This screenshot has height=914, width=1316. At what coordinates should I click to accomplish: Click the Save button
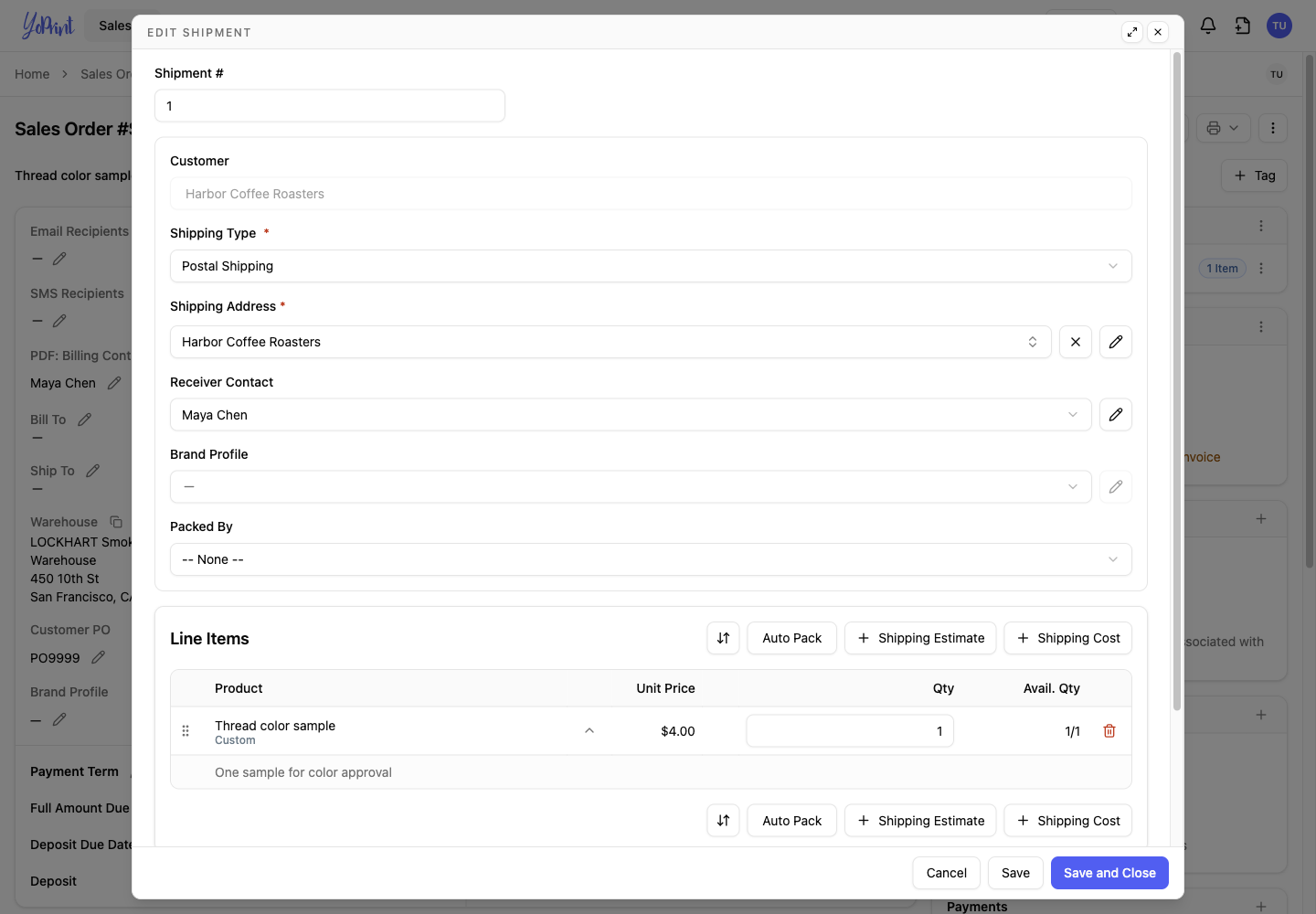1015,873
